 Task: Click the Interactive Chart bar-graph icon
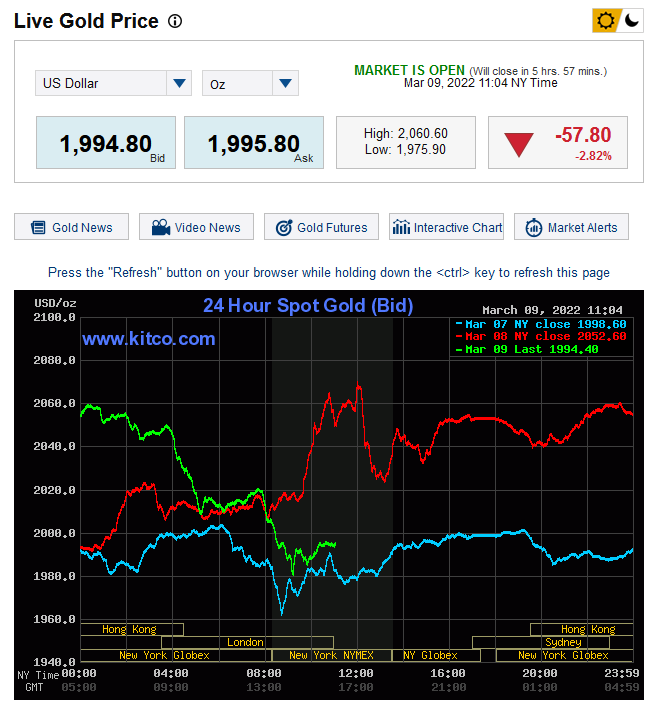[x=401, y=227]
